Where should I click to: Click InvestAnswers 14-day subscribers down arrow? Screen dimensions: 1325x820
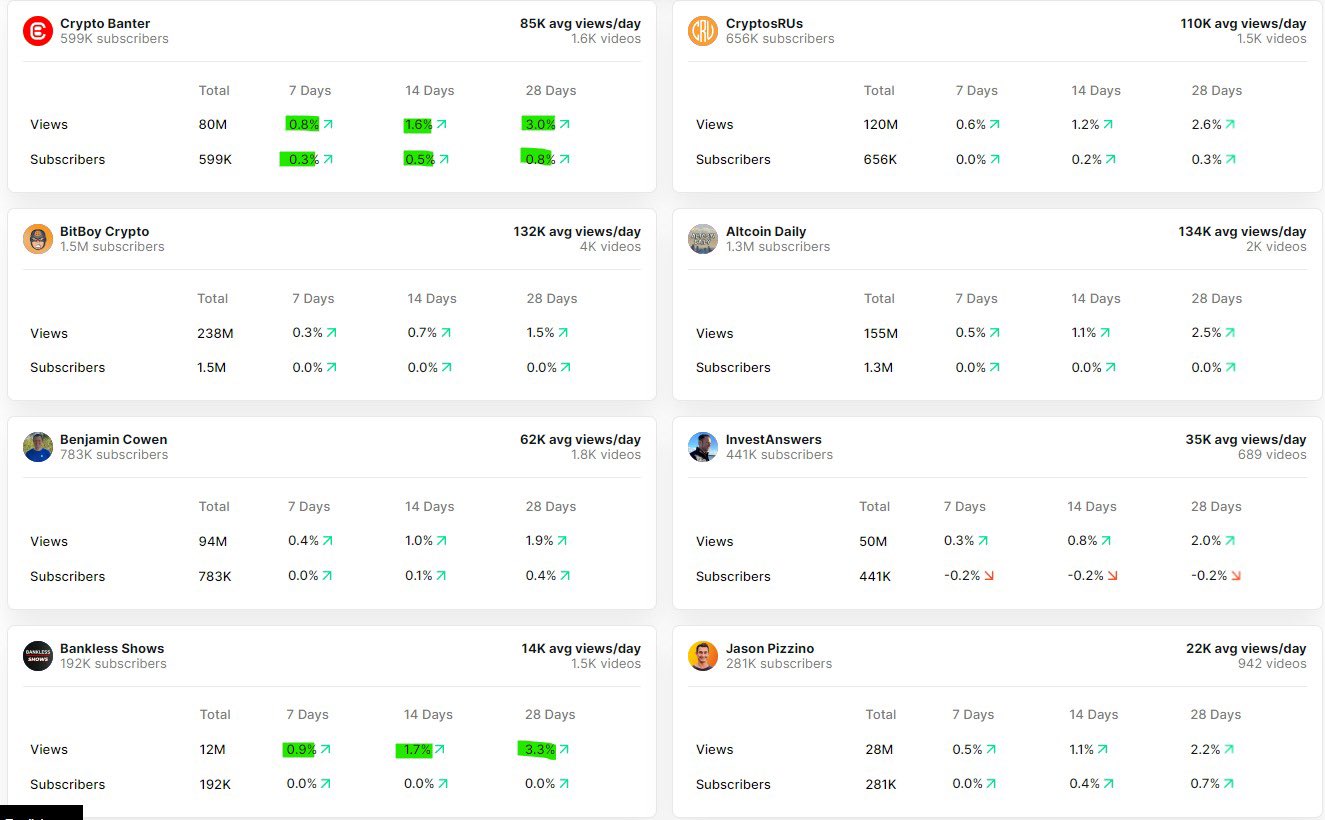point(1112,576)
